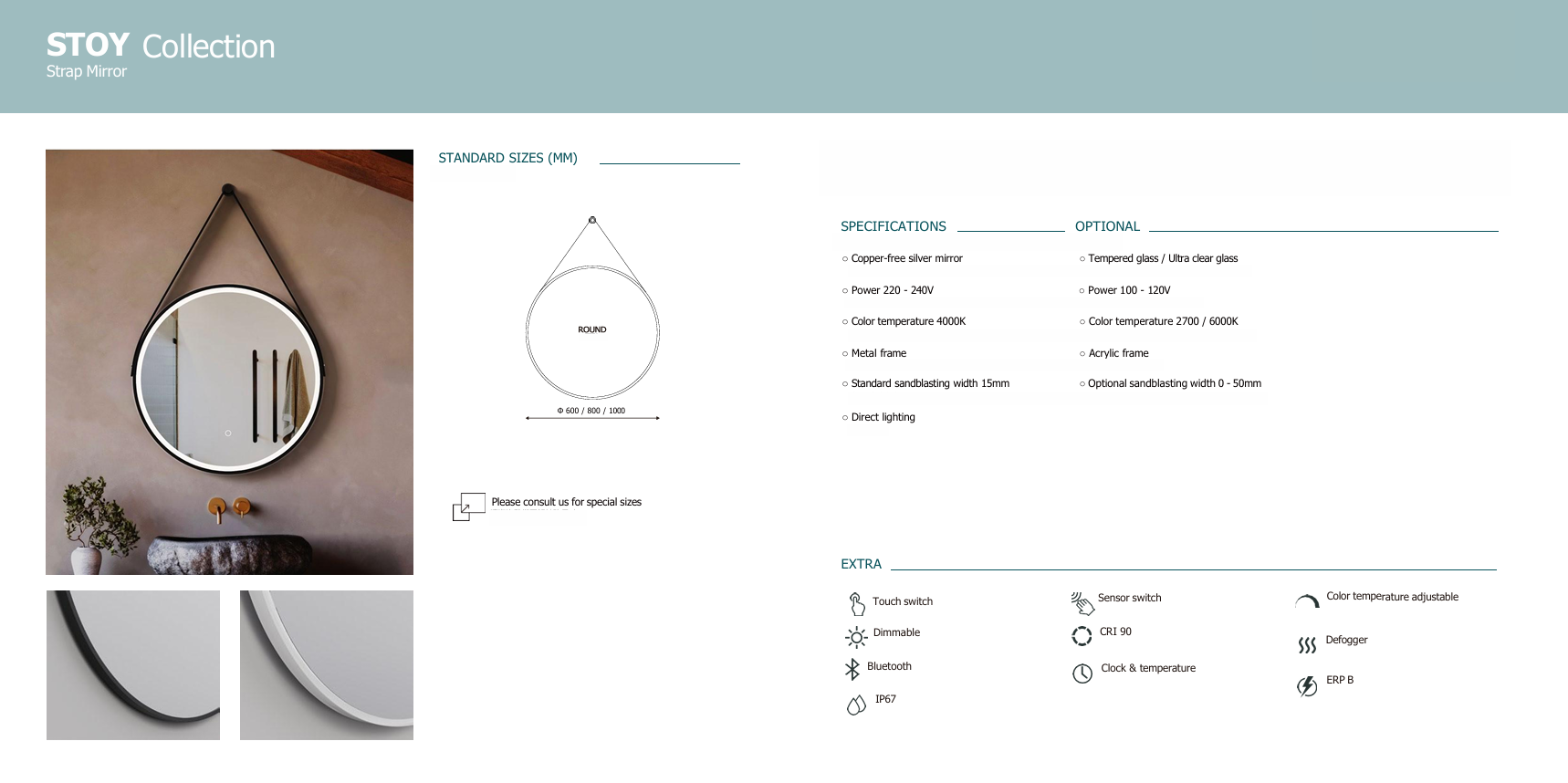Click the special sizes resize icon
1568x783 pixels.
click(x=468, y=506)
